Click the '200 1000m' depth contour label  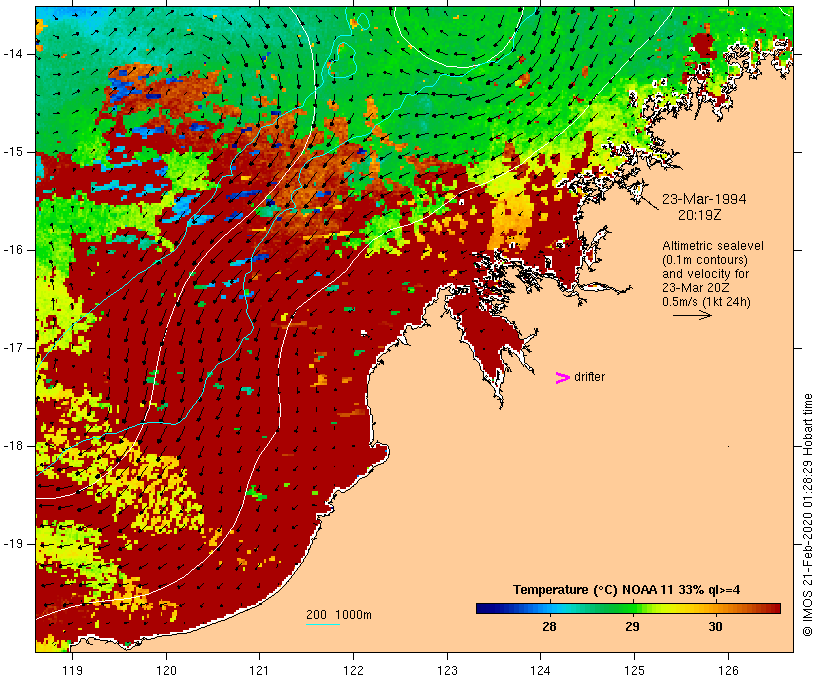tap(339, 615)
